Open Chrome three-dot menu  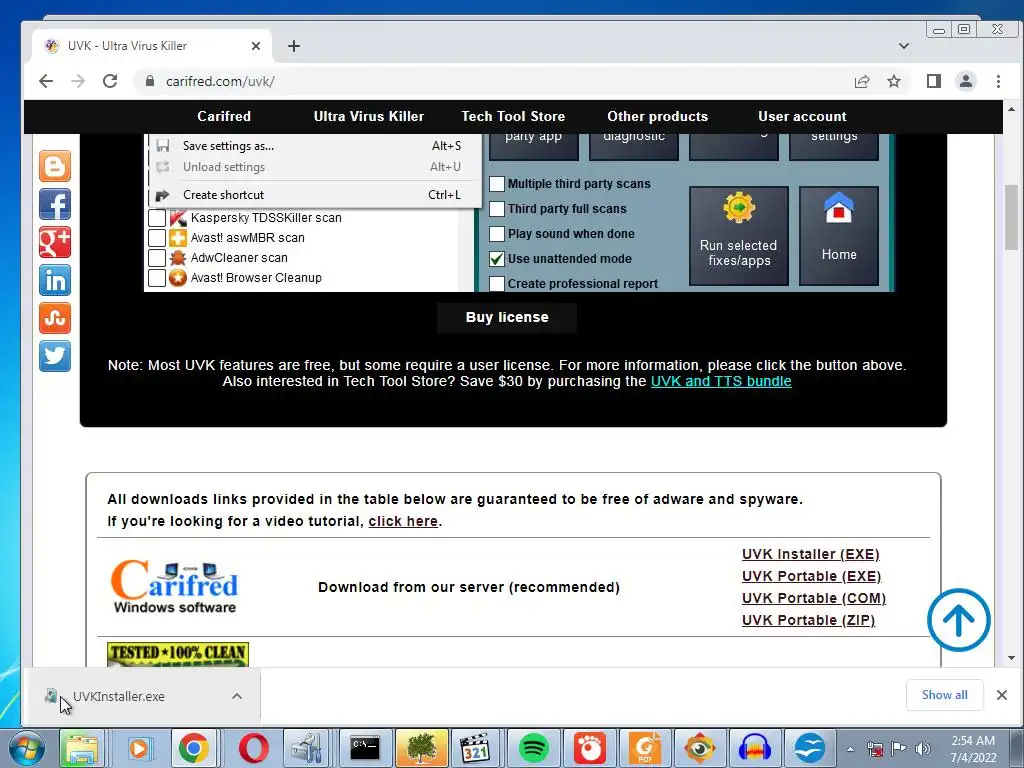pyautogui.click(x=998, y=81)
